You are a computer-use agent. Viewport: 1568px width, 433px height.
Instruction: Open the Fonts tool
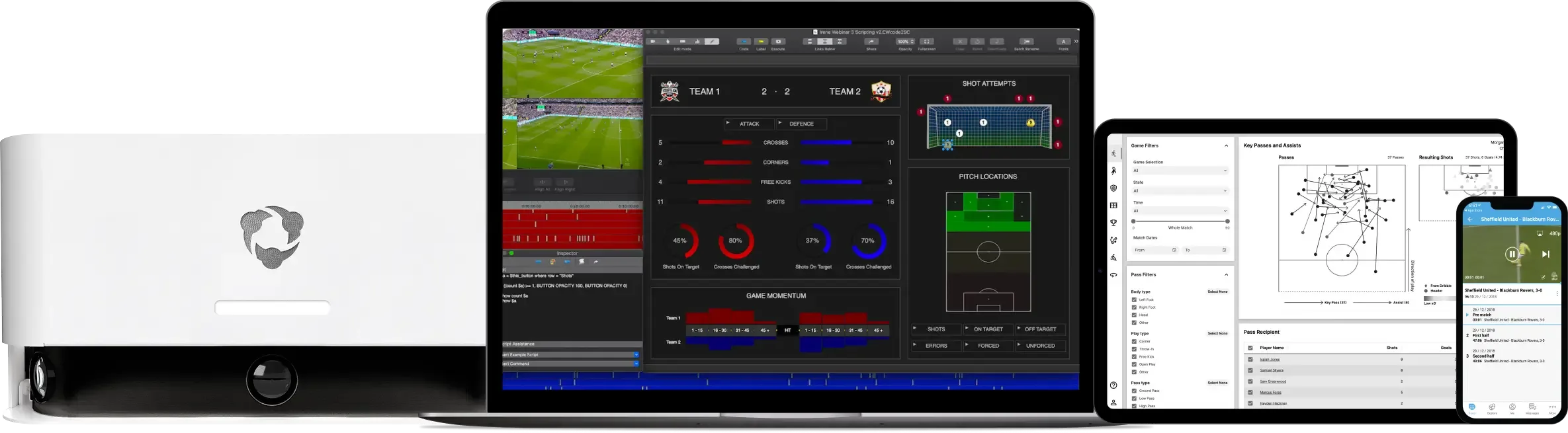click(x=1063, y=42)
